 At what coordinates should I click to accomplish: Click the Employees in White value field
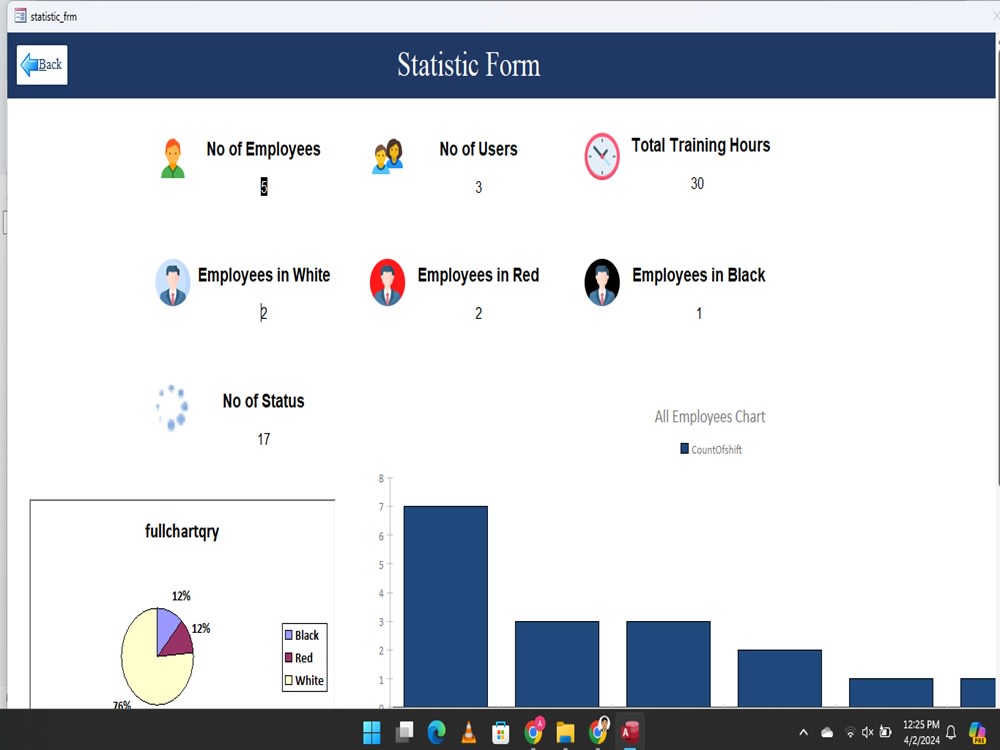[x=263, y=313]
